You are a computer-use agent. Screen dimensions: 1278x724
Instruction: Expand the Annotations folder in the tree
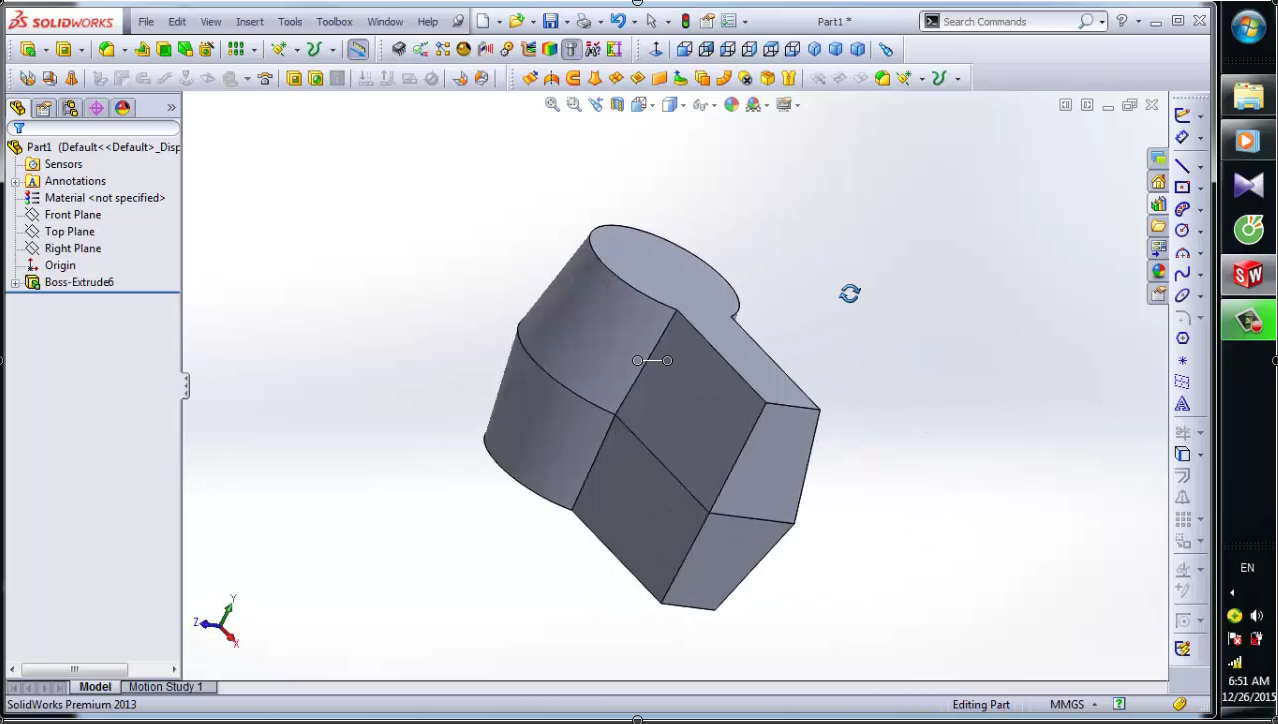pyautogui.click(x=16, y=181)
